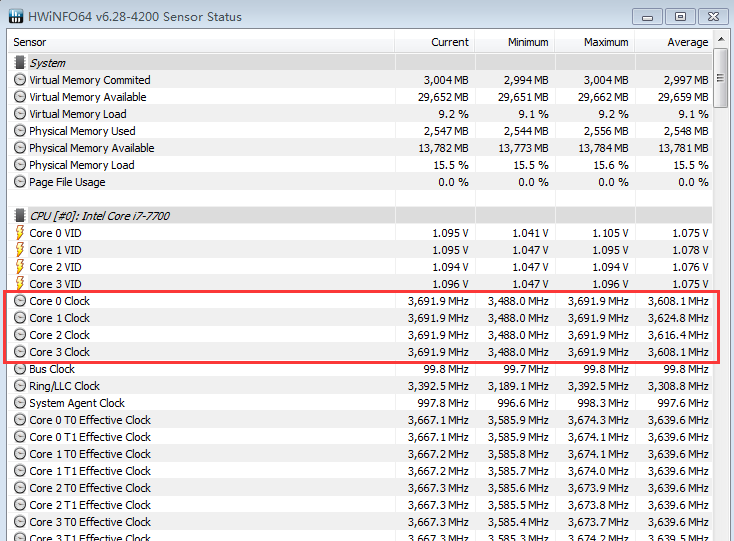Click the CPU [#0] Intel Core i7-7700 chip icon

(x=20, y=215)
